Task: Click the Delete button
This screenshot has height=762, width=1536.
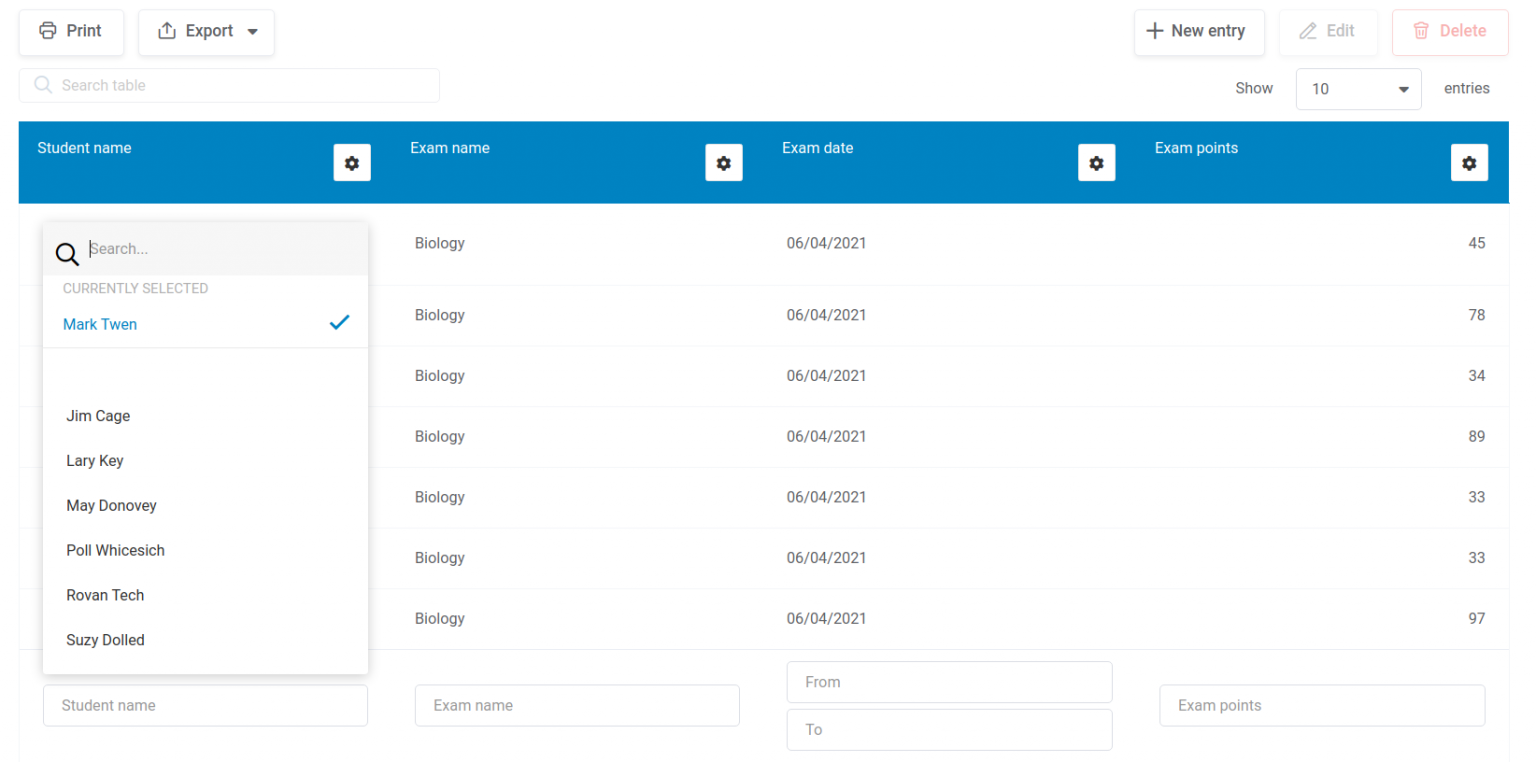Action: tap(1449, 31)
